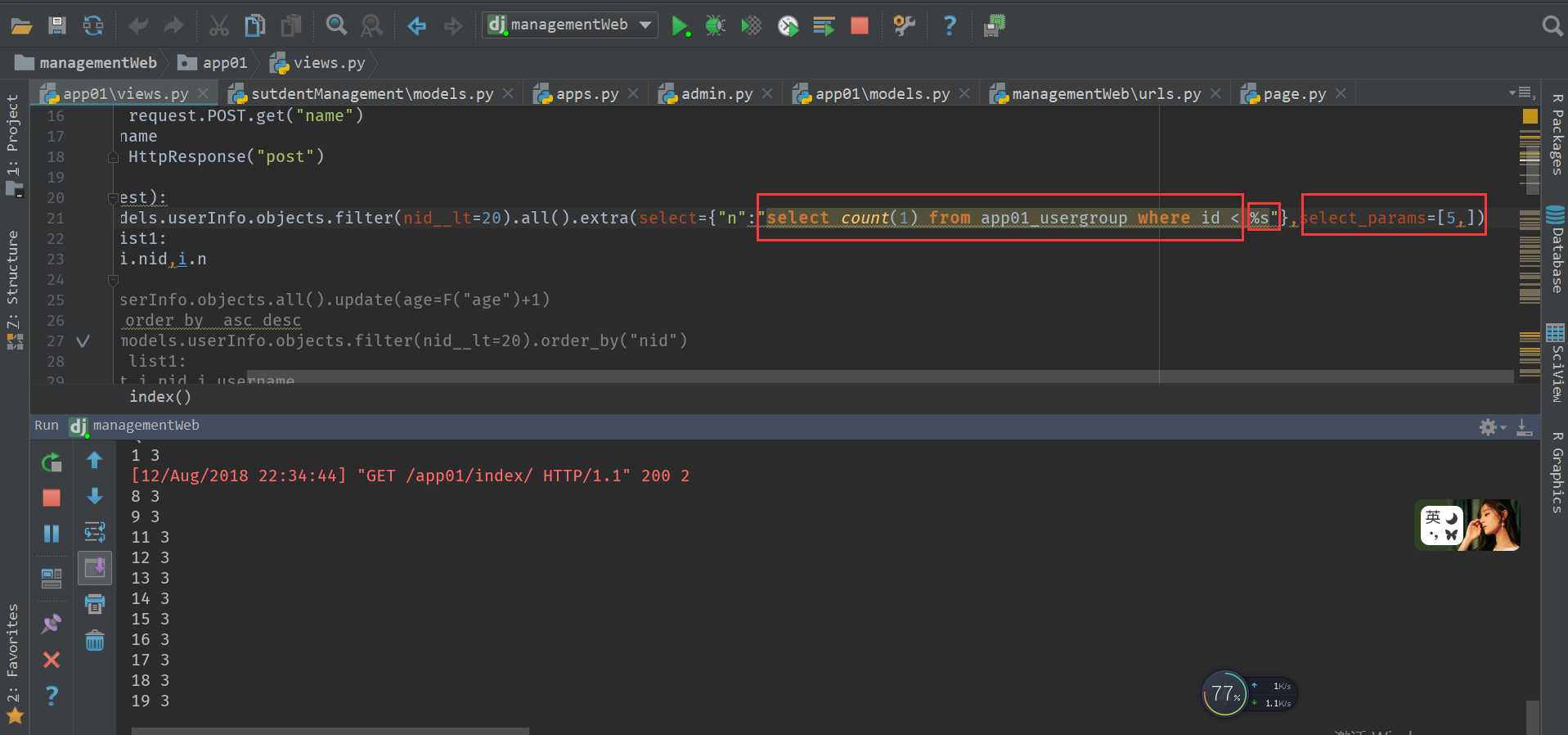Rerun managementWeb in the Run panel
Screen dimensions: 1568x735
pos(51,462)
